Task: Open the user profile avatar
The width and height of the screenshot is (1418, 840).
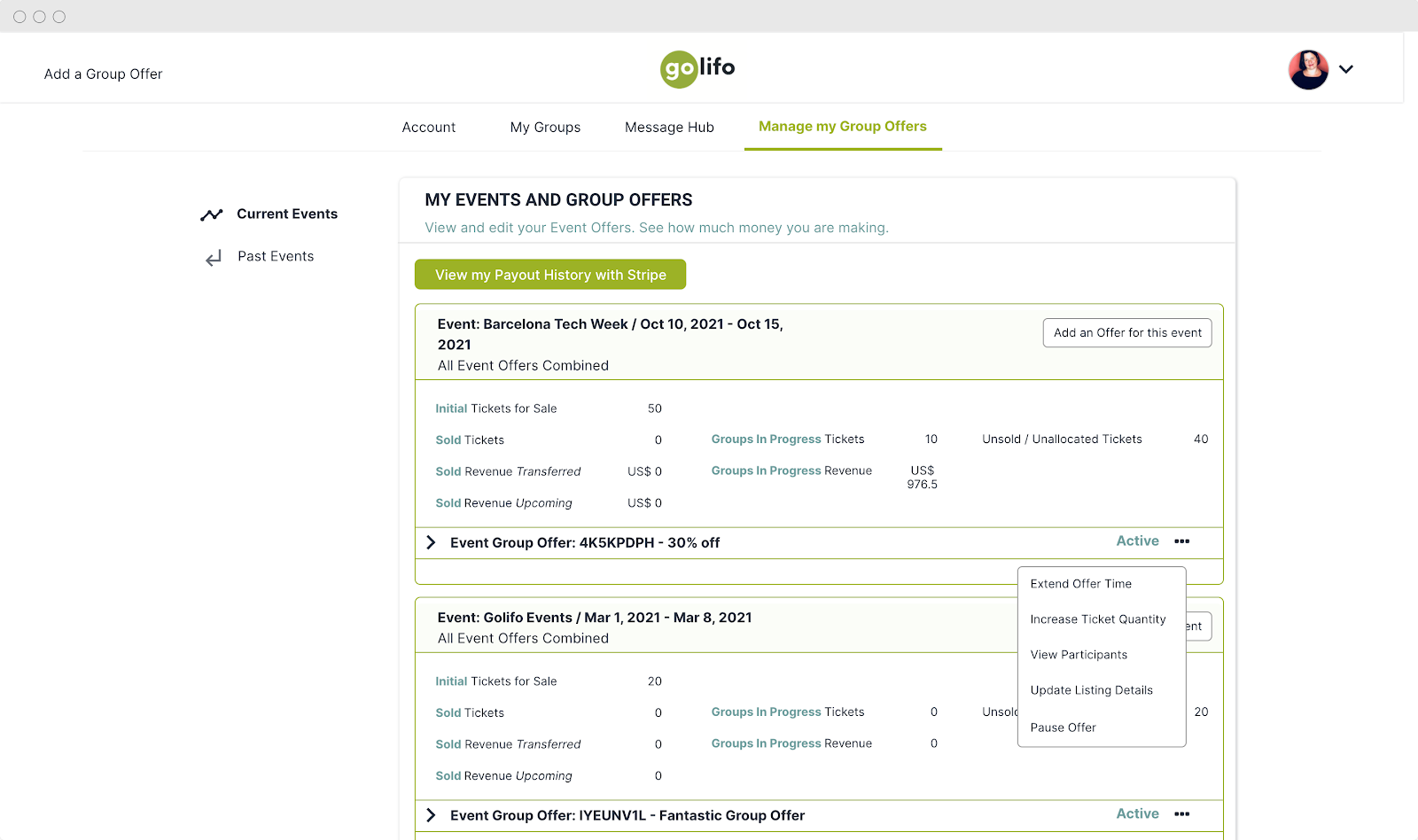Action: pyautogui.click(x=1308, y=70)
